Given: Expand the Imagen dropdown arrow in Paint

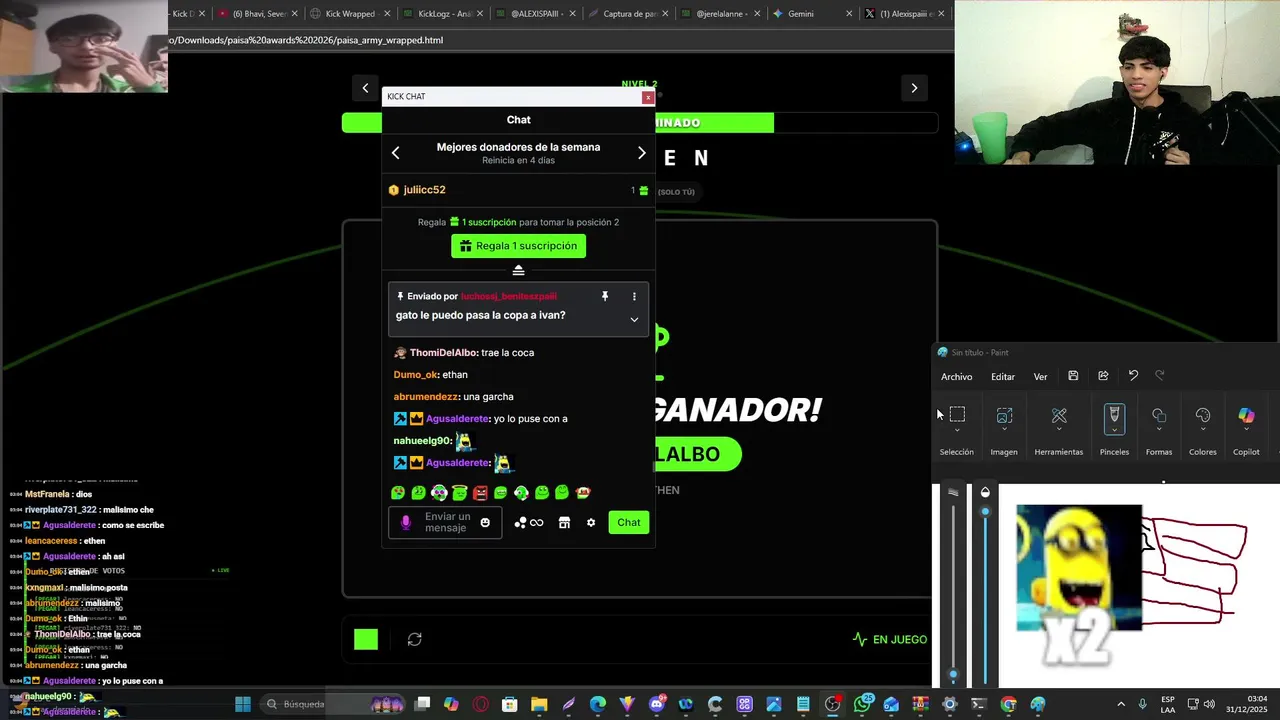Looking at the screenshot, I should (1004, 430).
